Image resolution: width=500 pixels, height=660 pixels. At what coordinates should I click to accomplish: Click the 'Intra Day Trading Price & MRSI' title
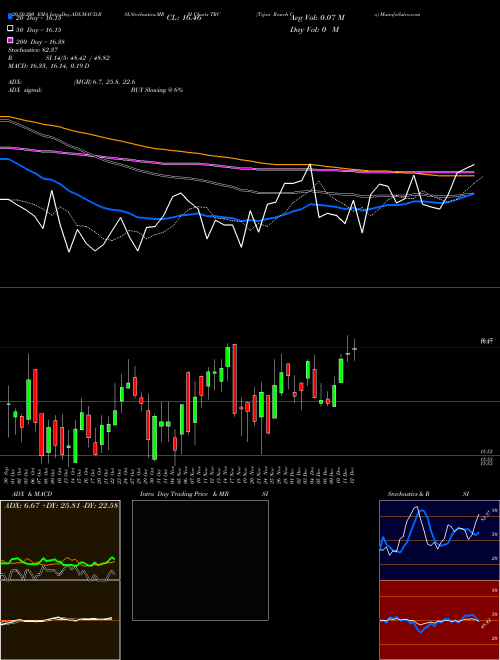204,494
